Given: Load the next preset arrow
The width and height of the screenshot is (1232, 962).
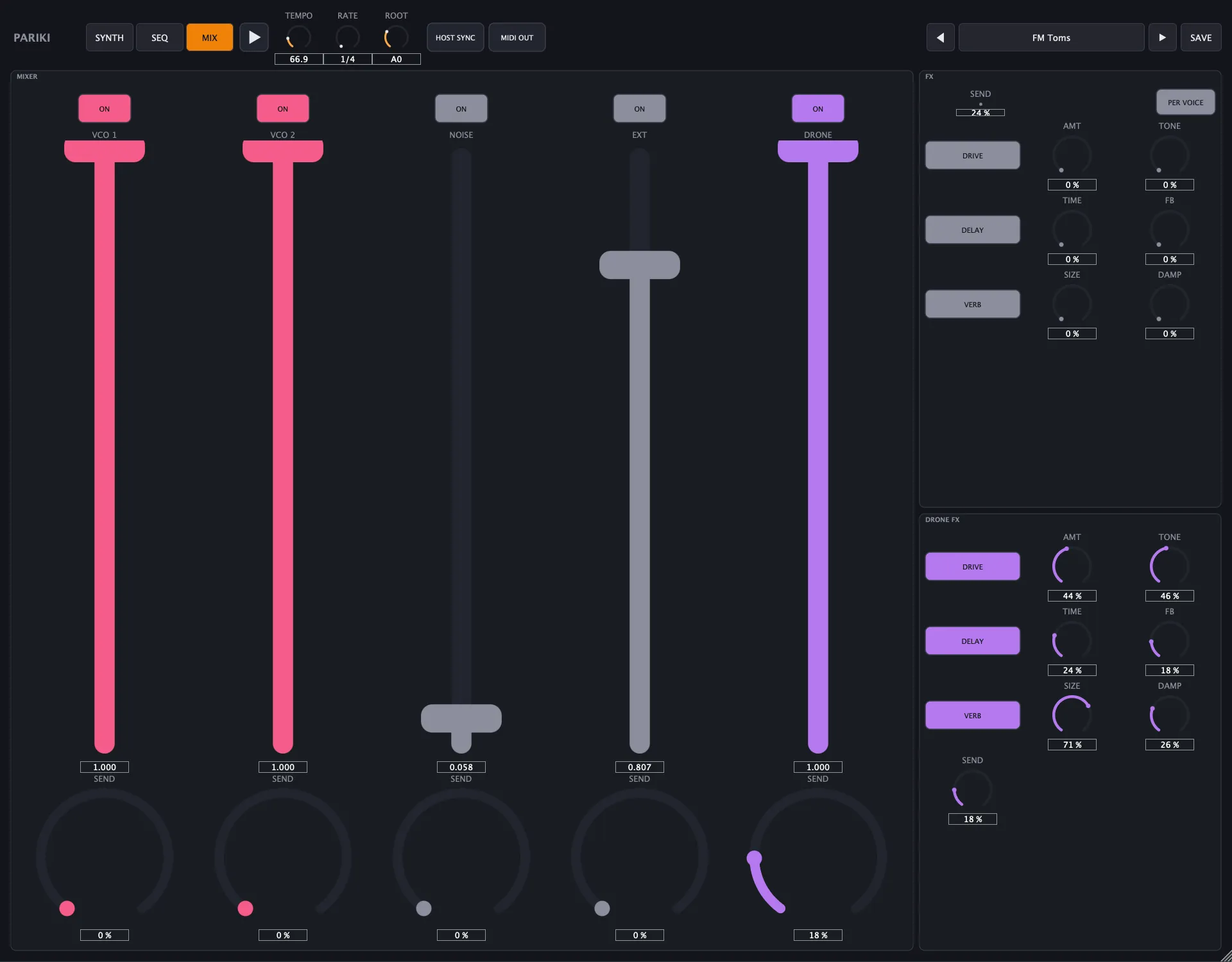Looking at the screenshot, I should 1162,37.
